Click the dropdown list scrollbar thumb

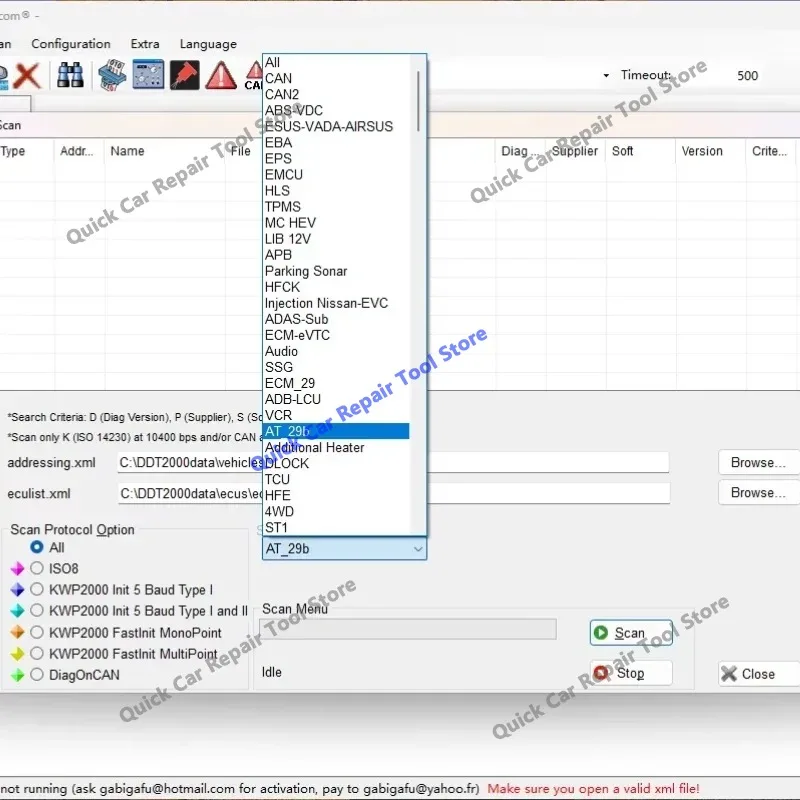click(418, 101)
